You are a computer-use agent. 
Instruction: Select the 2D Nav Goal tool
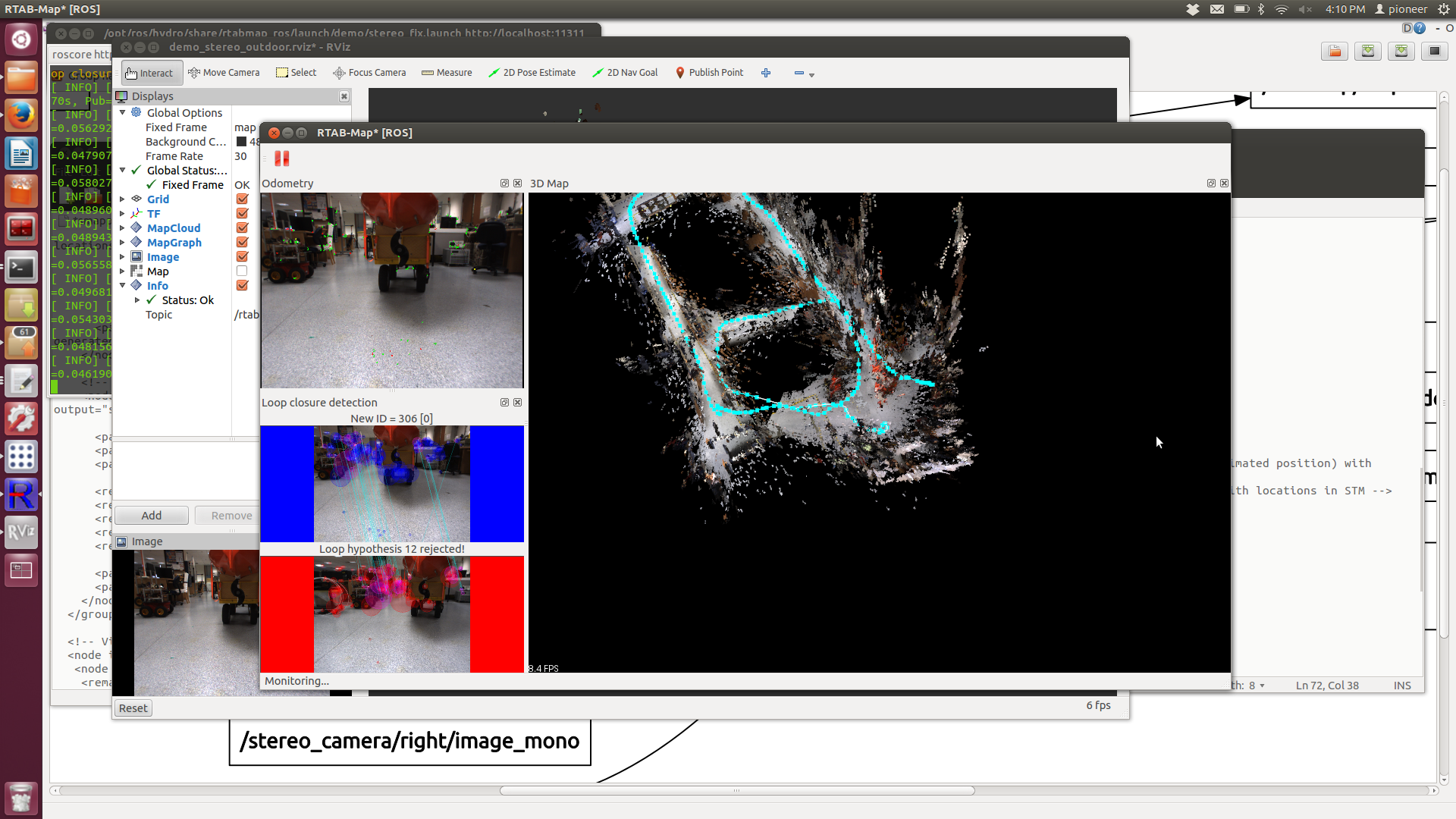point(625,73)
